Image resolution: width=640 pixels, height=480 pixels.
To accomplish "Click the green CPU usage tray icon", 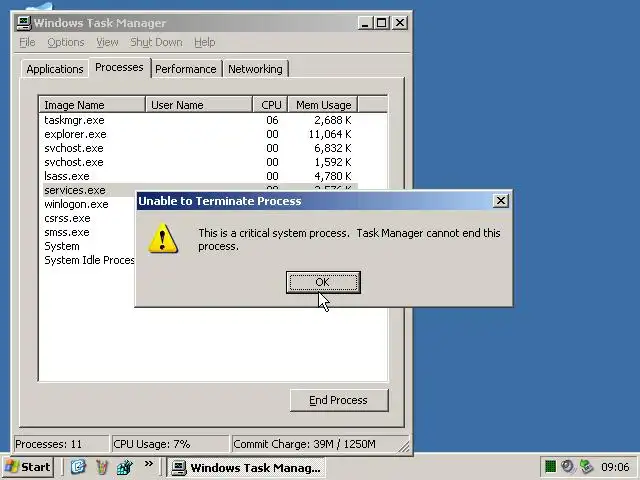I will 550,466.
